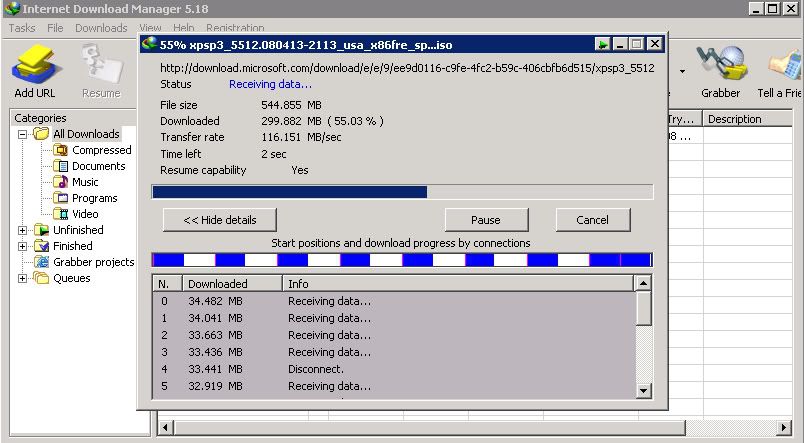The image size is (804, 443).
Task: Click the Unfinished folder icon
Action: (x=41, y=230)
